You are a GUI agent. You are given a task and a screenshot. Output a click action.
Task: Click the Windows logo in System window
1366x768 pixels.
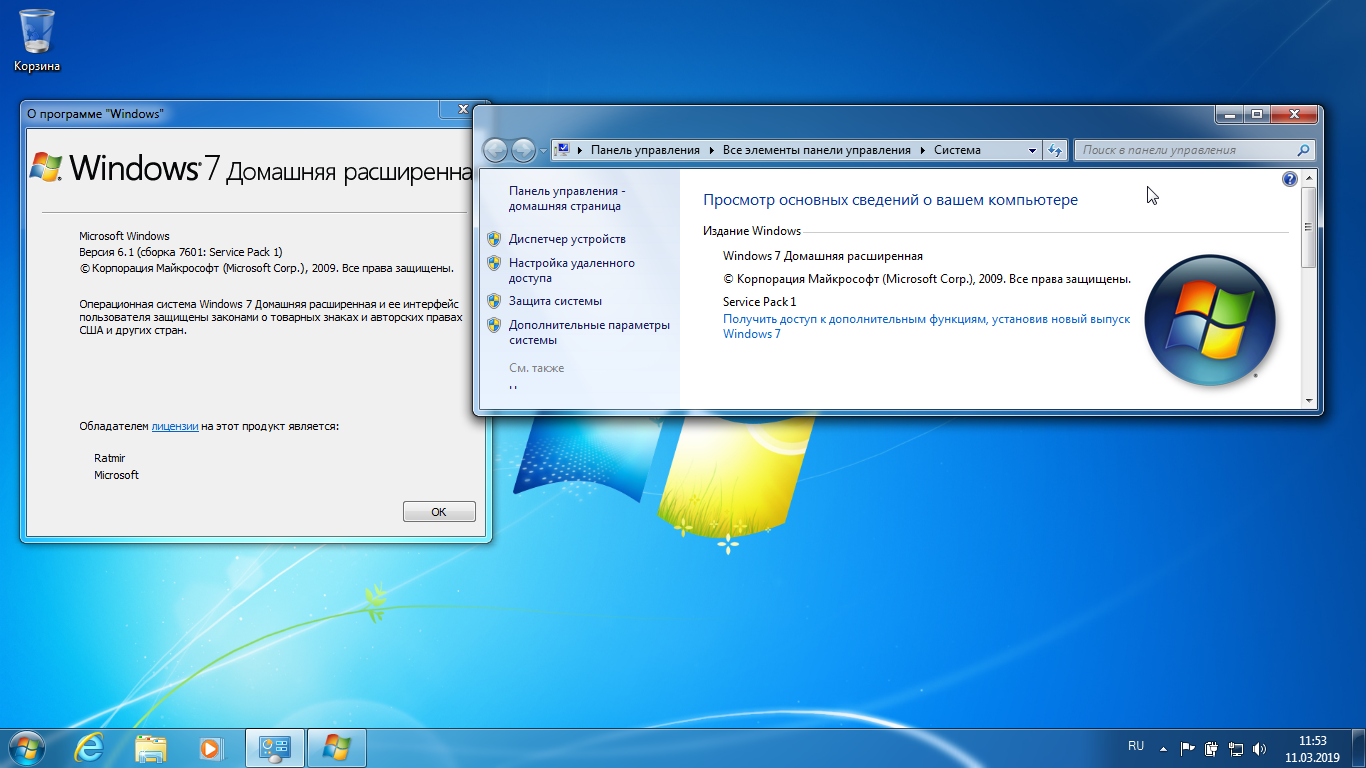click(1209, 320)
